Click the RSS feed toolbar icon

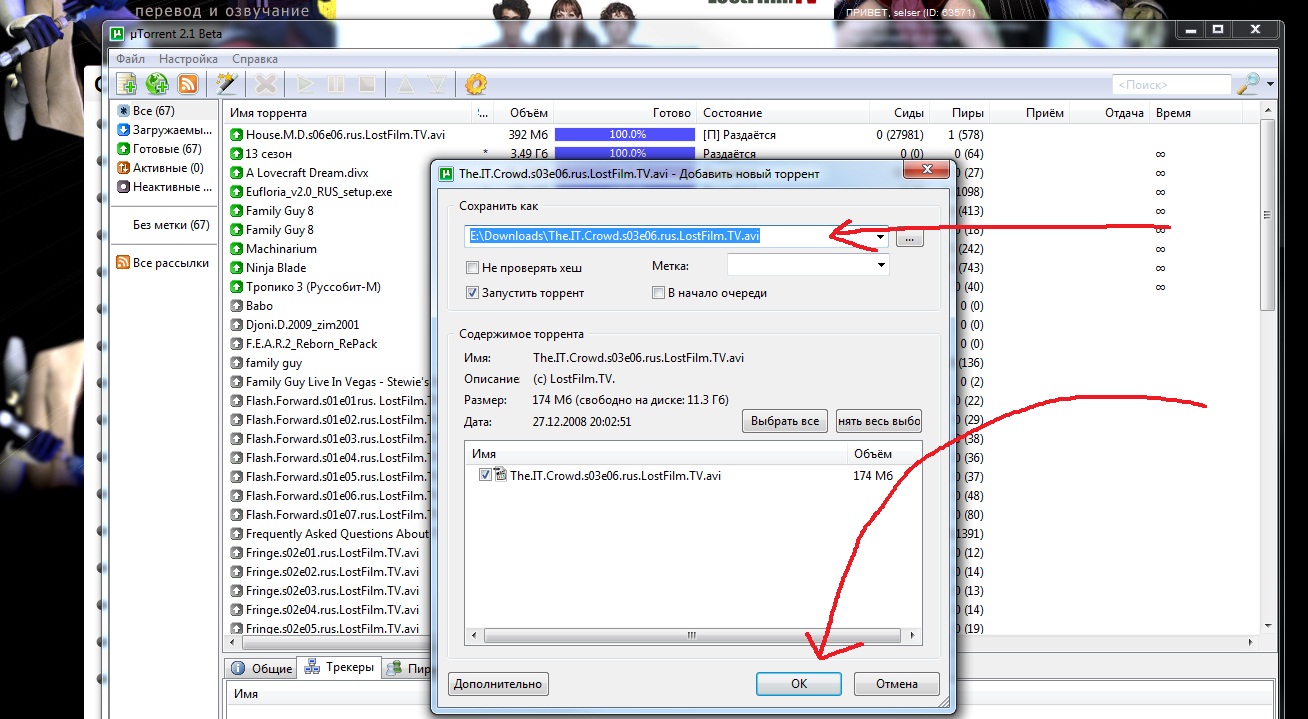tap(187, 84)
